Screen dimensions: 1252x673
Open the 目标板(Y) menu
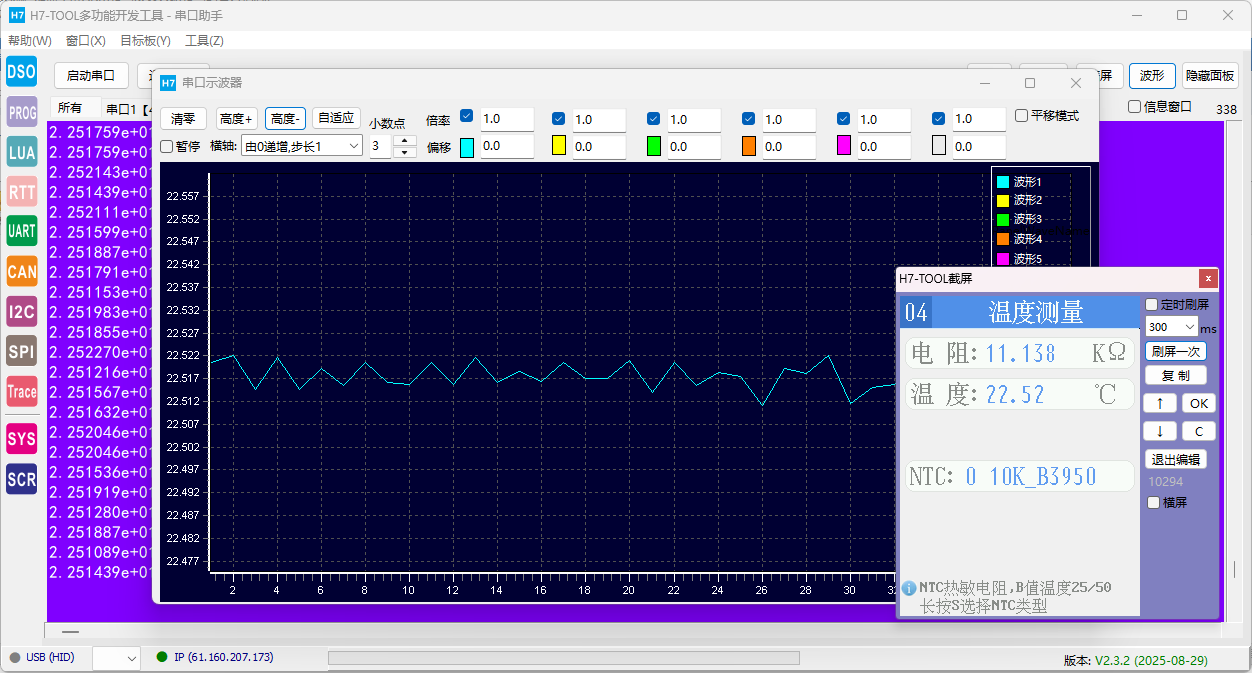[x=145, y=41]
